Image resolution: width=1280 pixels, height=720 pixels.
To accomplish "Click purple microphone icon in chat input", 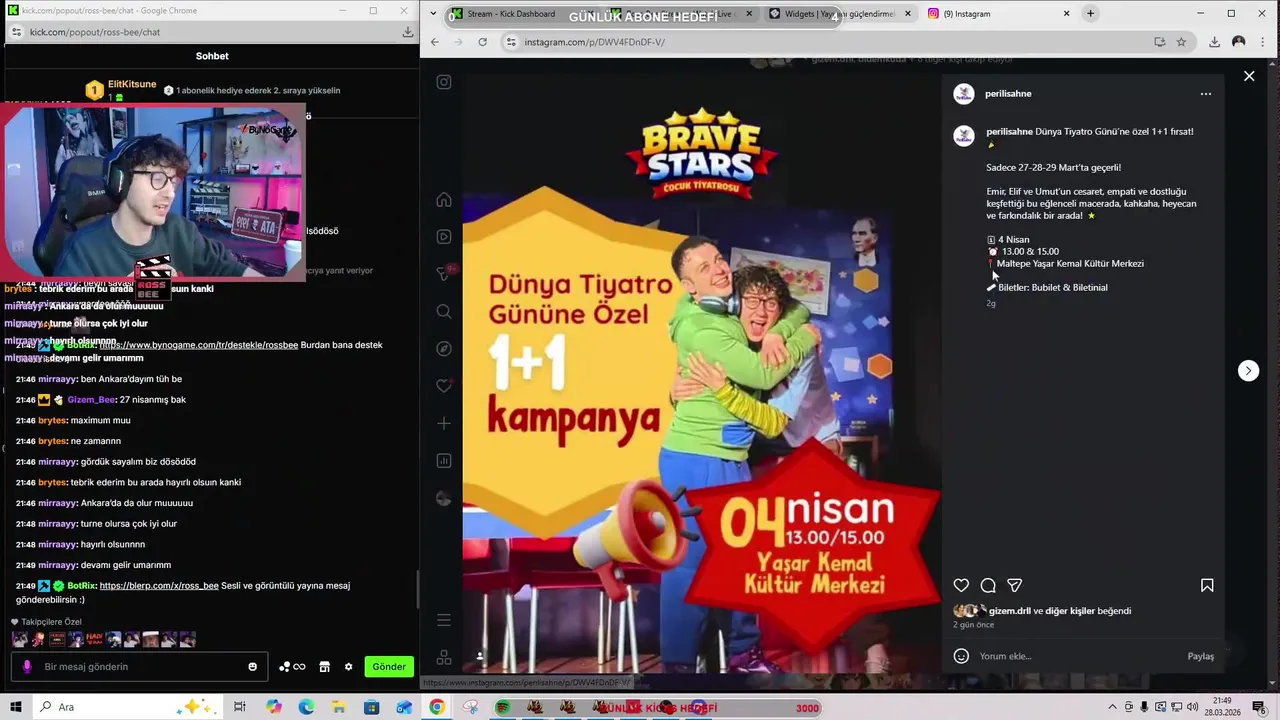I will tap(27, 667).
